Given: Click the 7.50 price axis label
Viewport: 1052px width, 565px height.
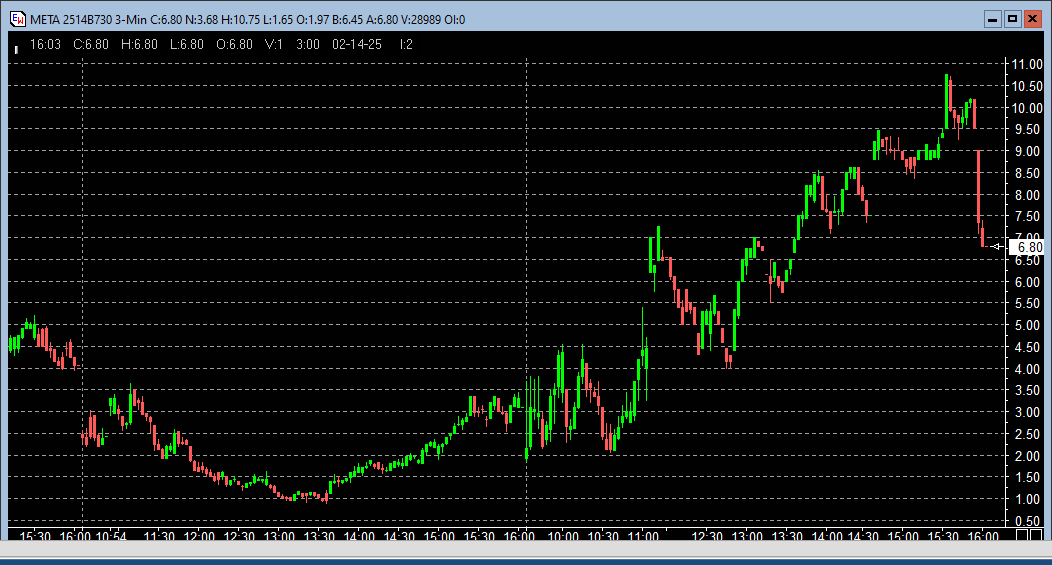Looking at the screenshot, I should (1027, 216).
